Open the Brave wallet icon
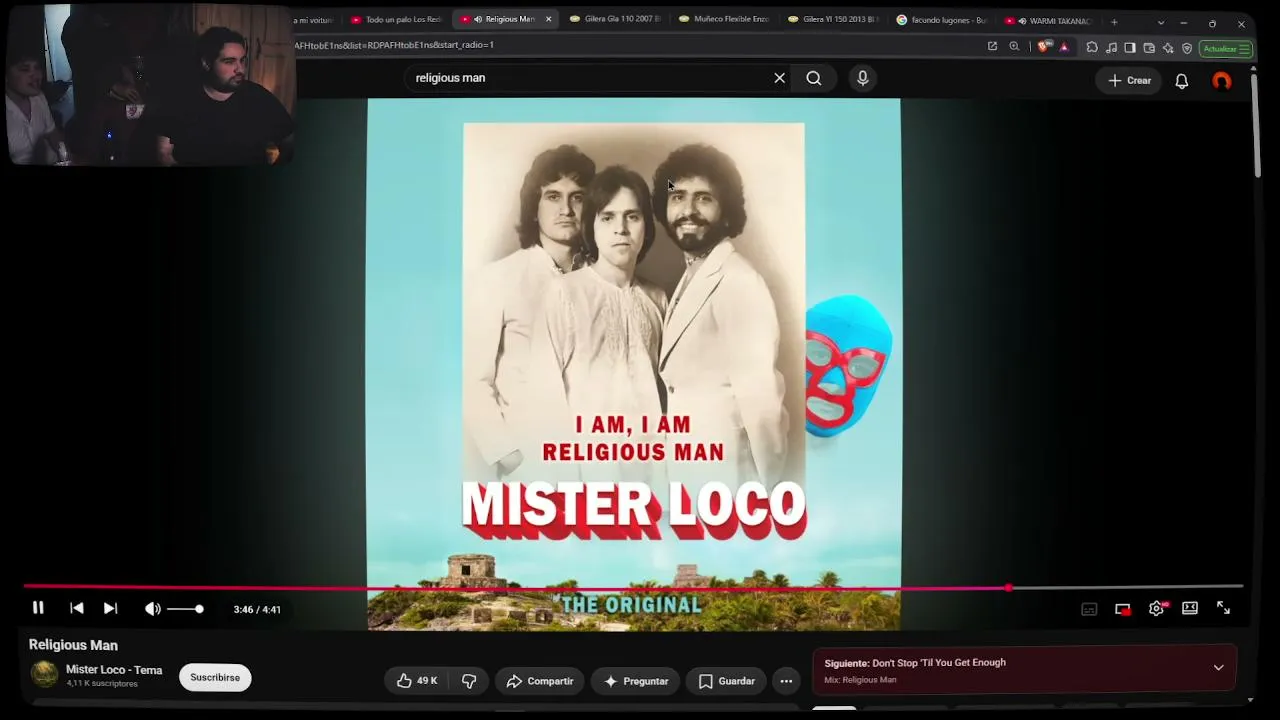 click(1149, 47)
